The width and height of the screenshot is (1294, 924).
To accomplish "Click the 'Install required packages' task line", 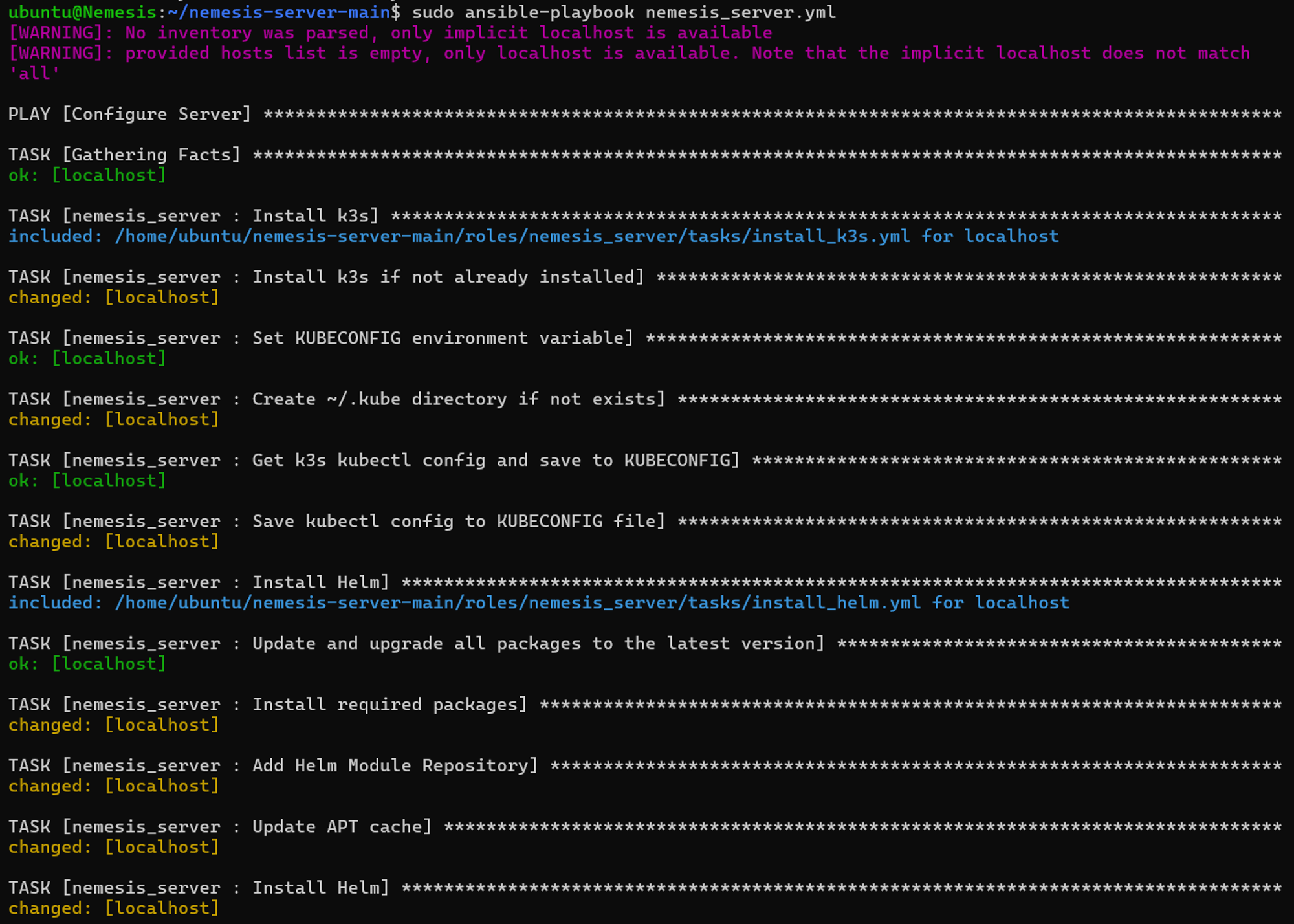I will 645,705.
